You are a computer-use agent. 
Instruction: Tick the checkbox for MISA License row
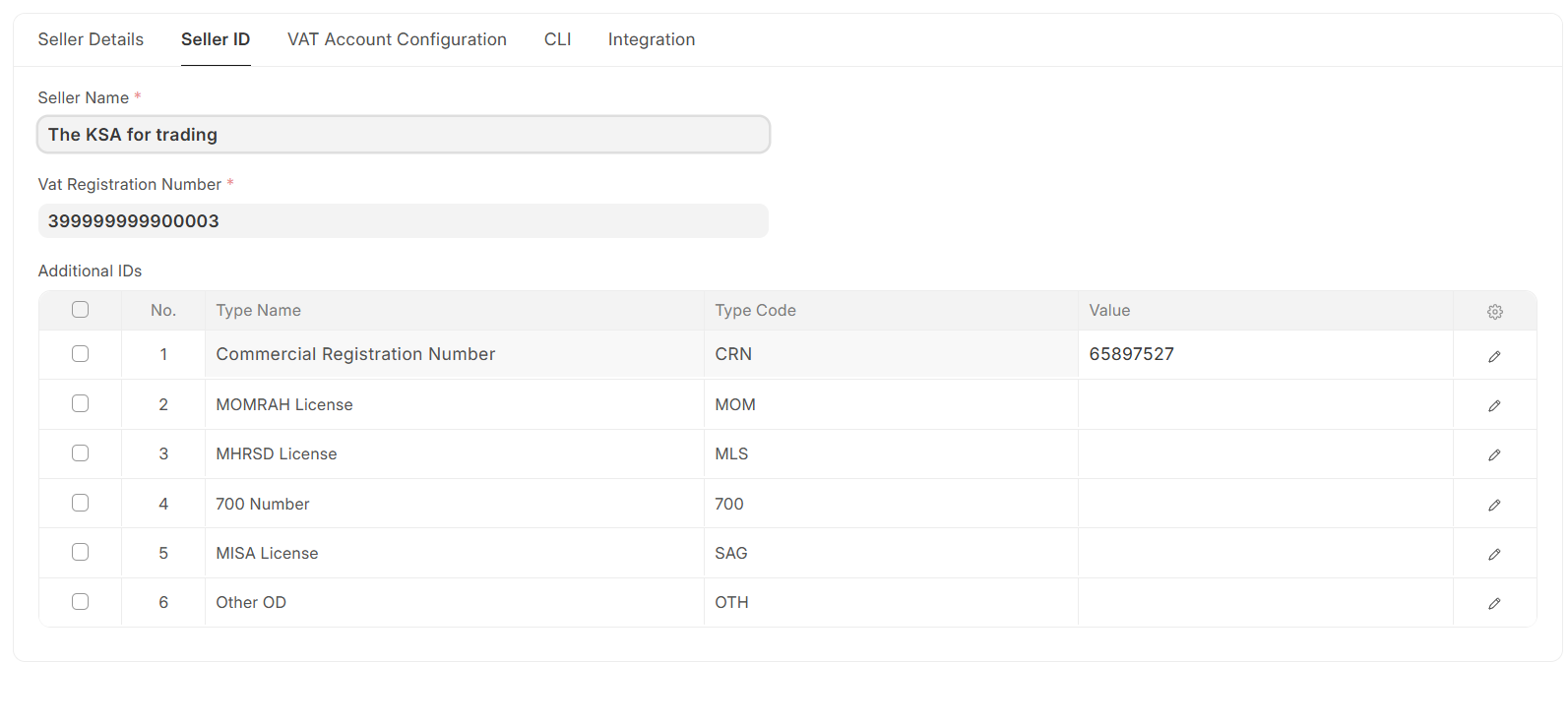81,553
